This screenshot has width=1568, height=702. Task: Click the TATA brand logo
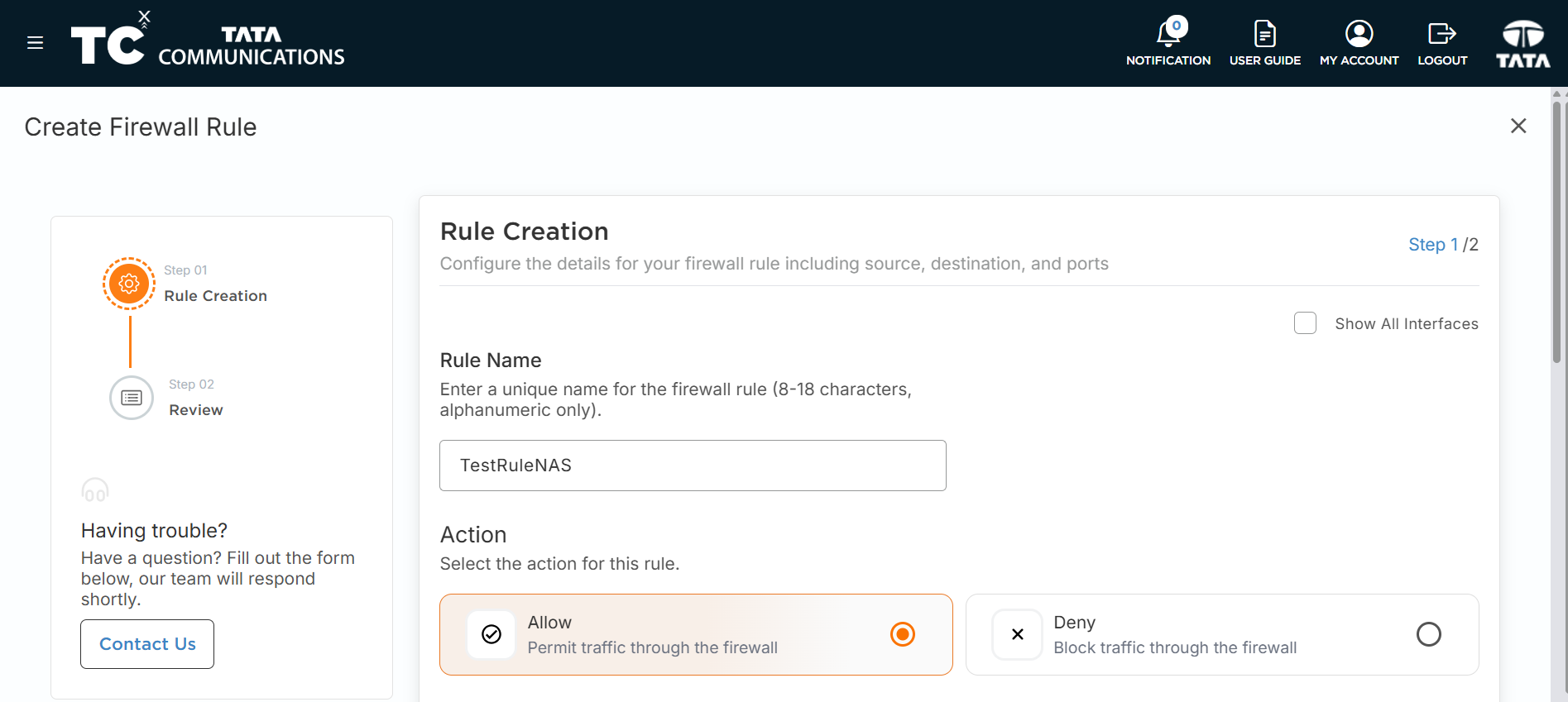coord(1522,44)
